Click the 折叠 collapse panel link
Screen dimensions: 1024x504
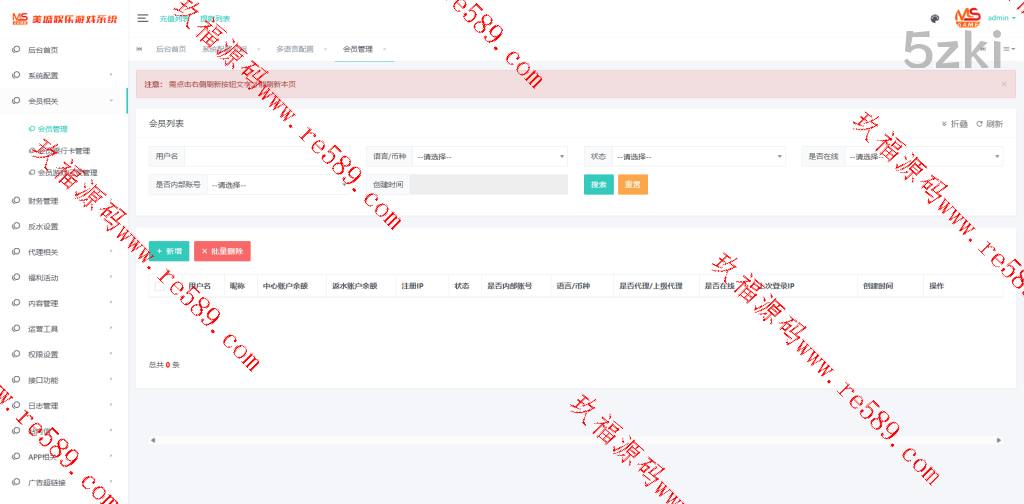954,124
